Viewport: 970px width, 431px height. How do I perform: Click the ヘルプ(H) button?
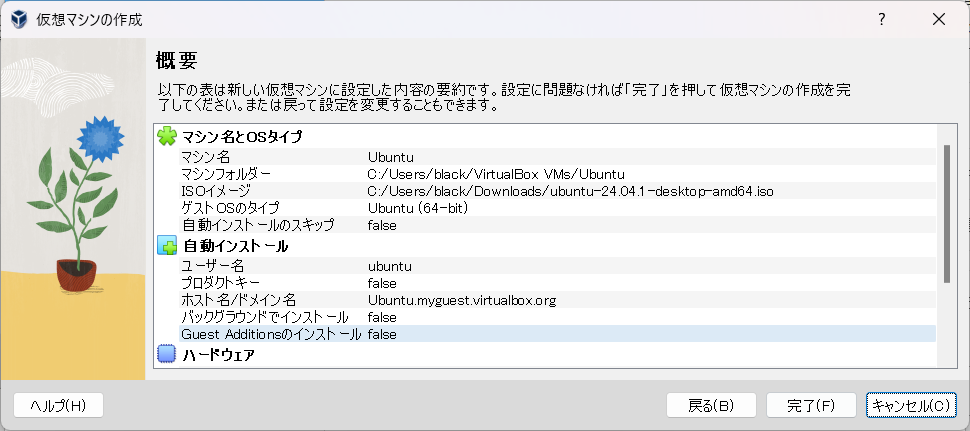pyautogui.click(x=58, y=406)
